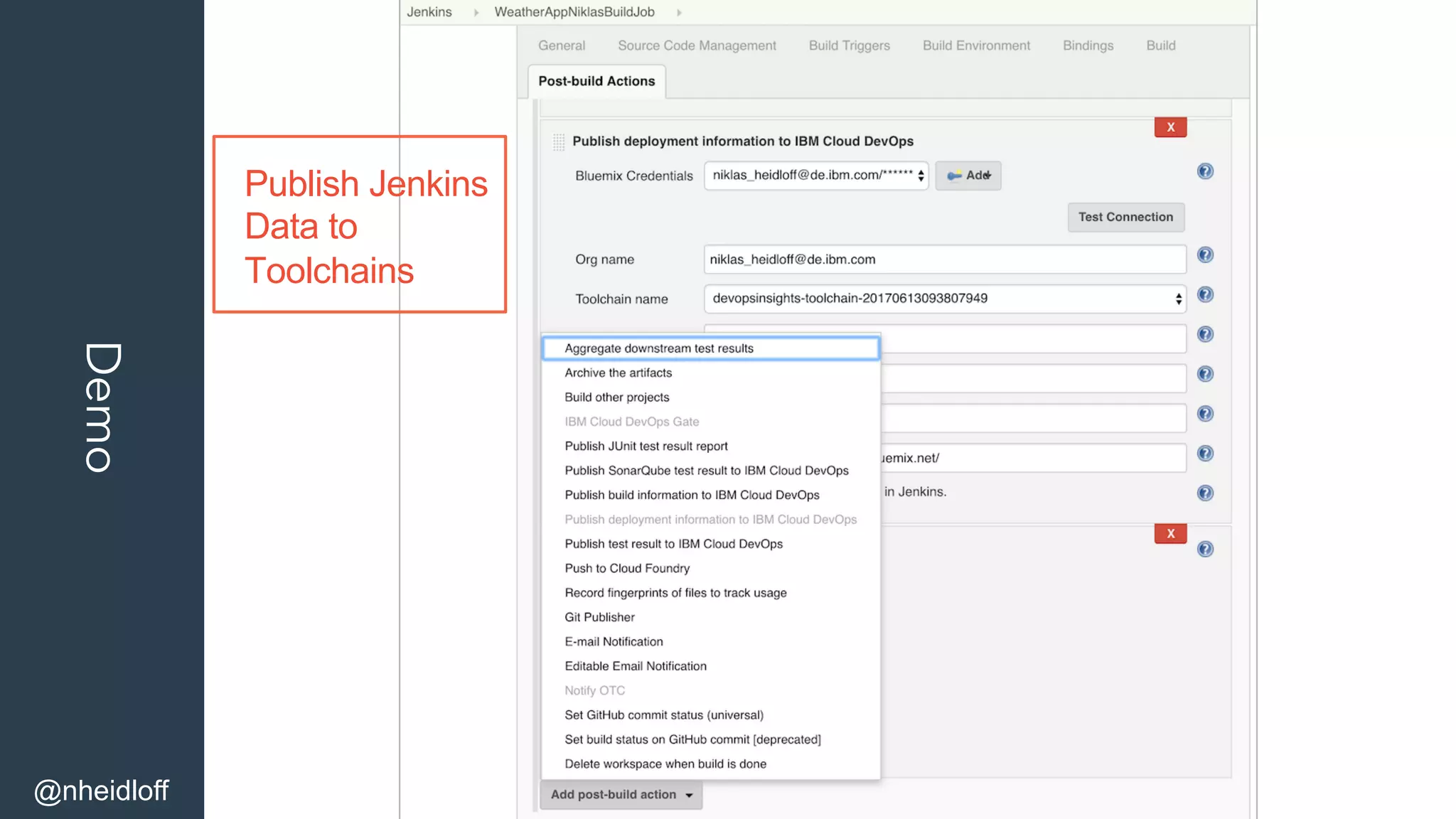
Task: Expand the arrow after WeatherAppNiklasBuildJob breadcrumb
Action: pos(679,12)
